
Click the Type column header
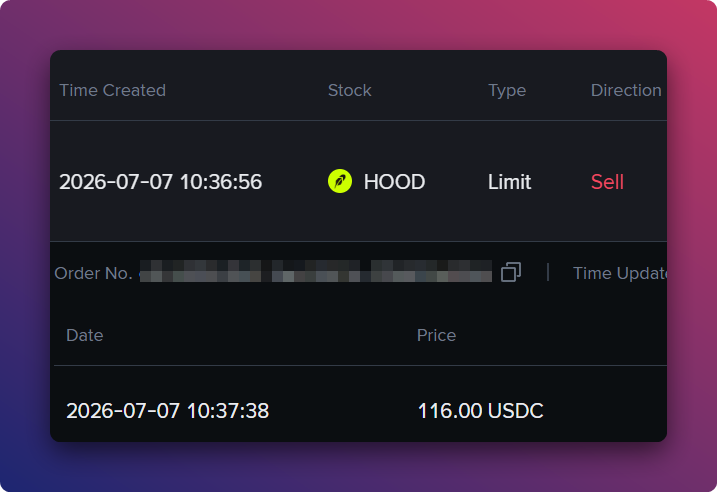(507, 91)
